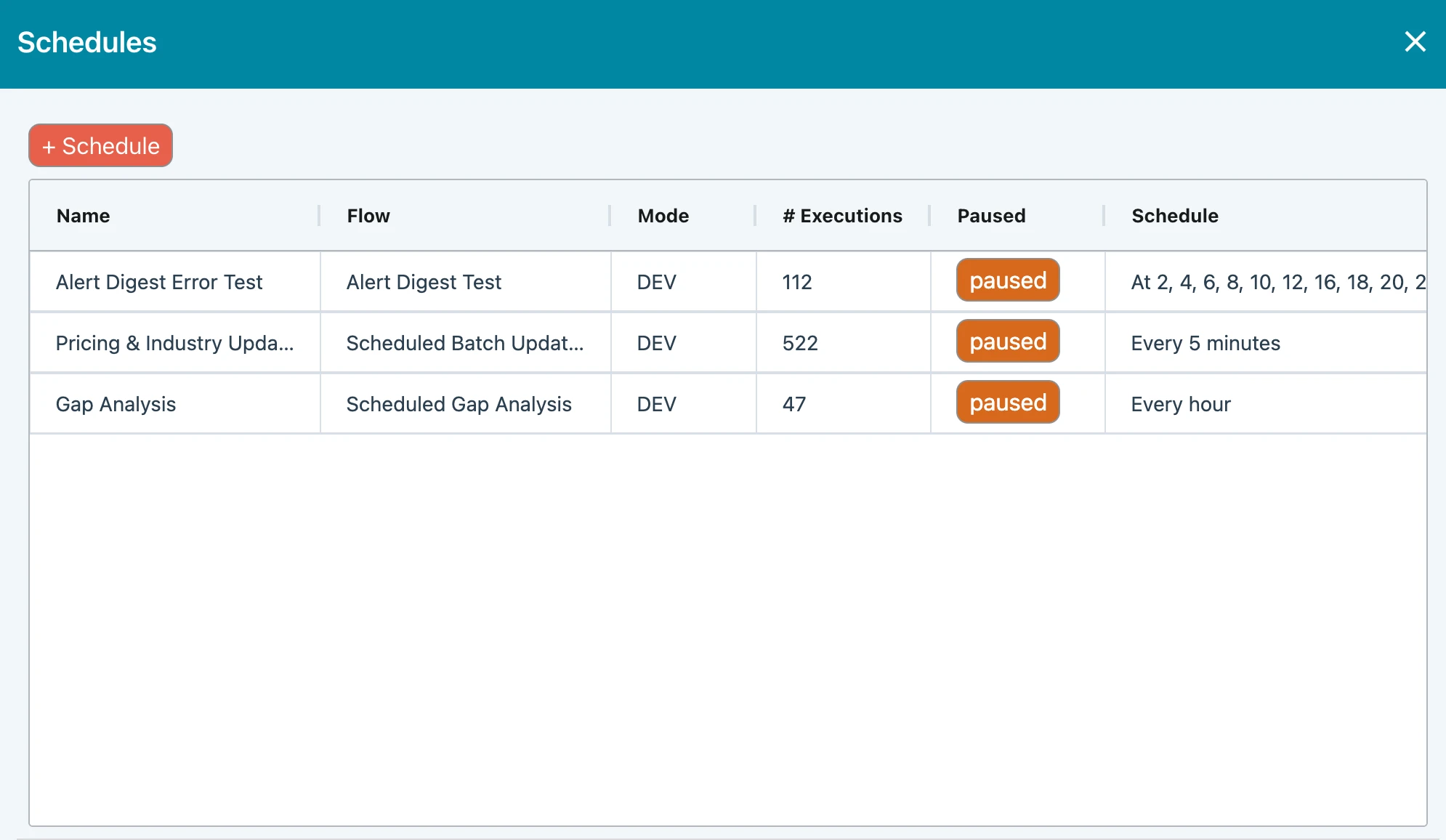Sort by Name column header

pos(84,216)
